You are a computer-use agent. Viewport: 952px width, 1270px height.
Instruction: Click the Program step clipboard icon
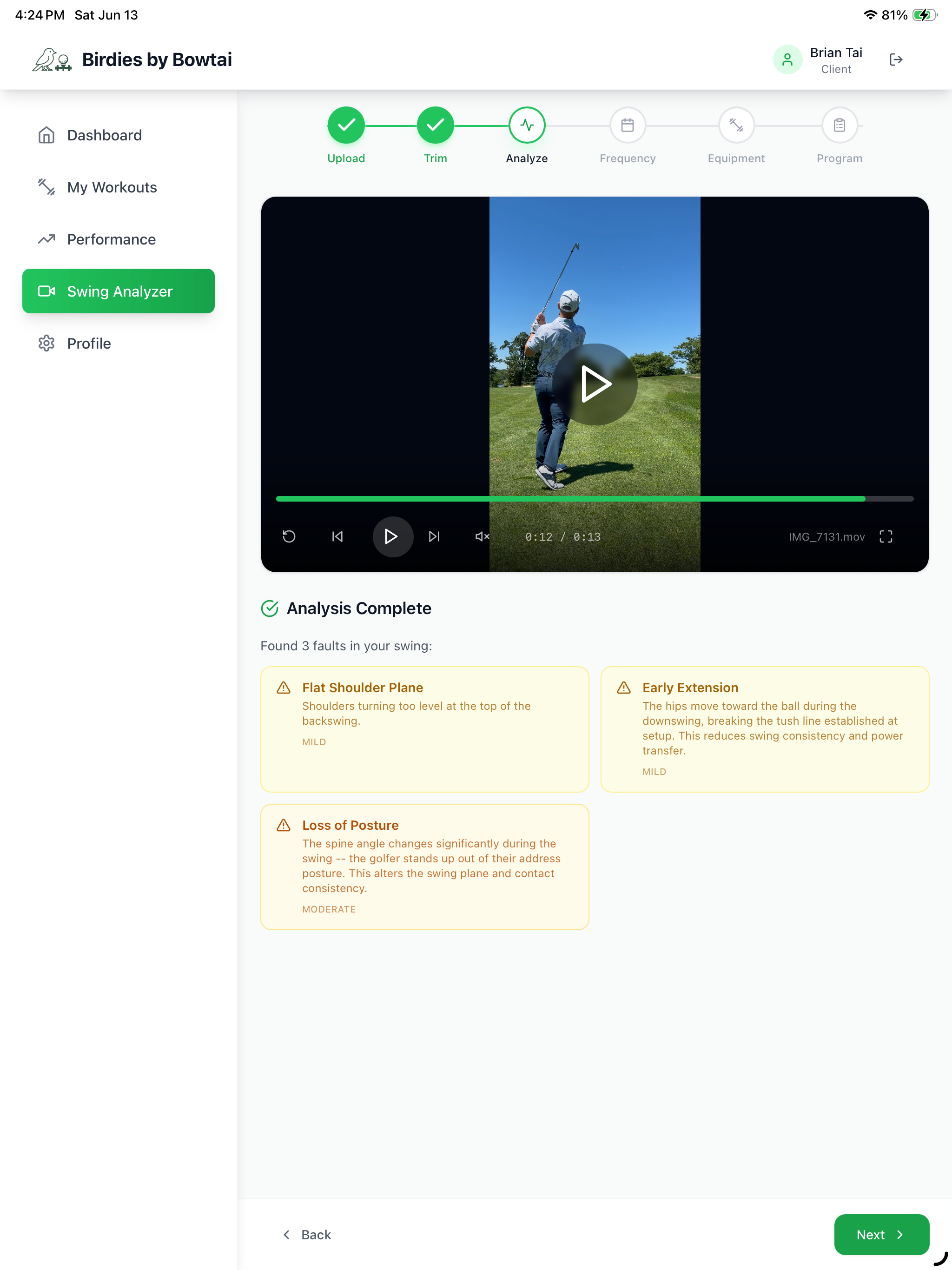[x=840, y=125]
